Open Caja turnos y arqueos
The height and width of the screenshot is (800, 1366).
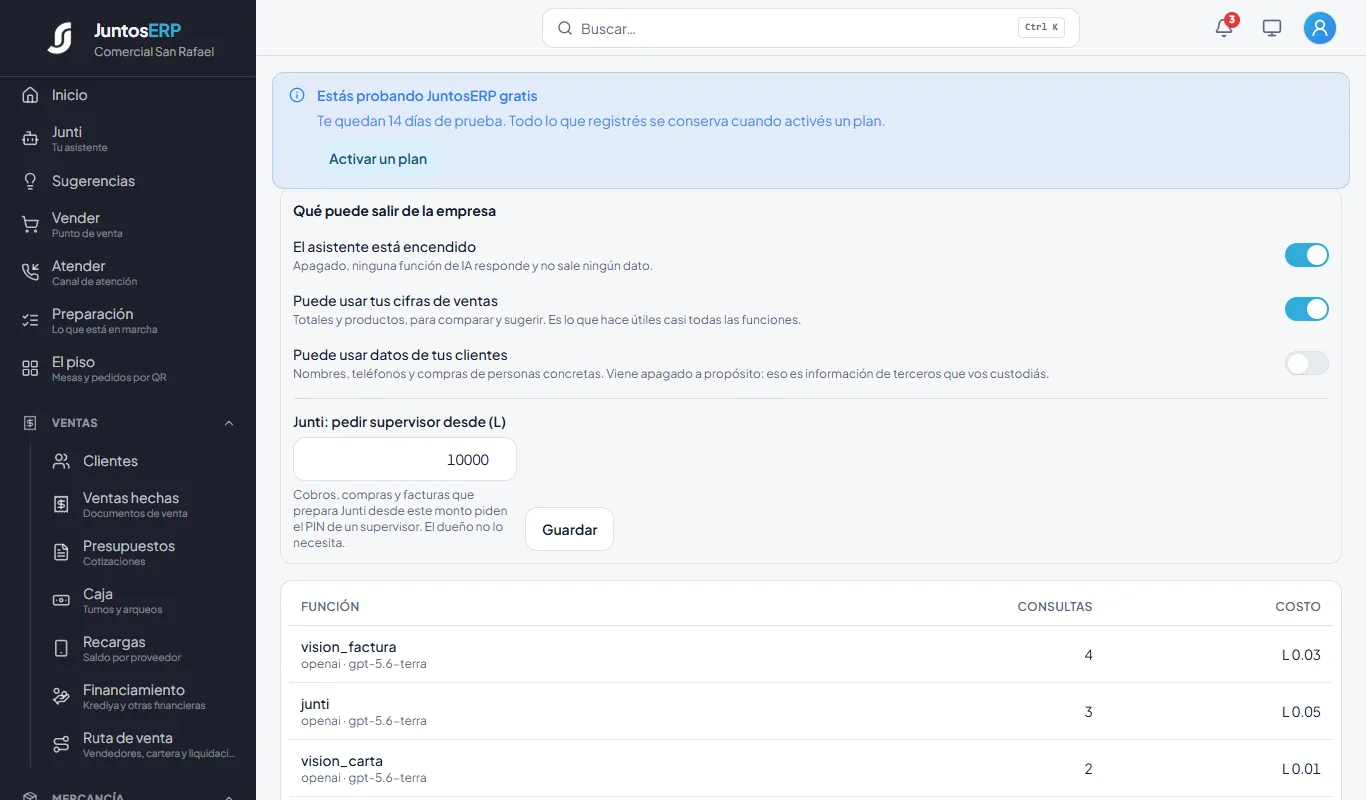coord(144,601)
